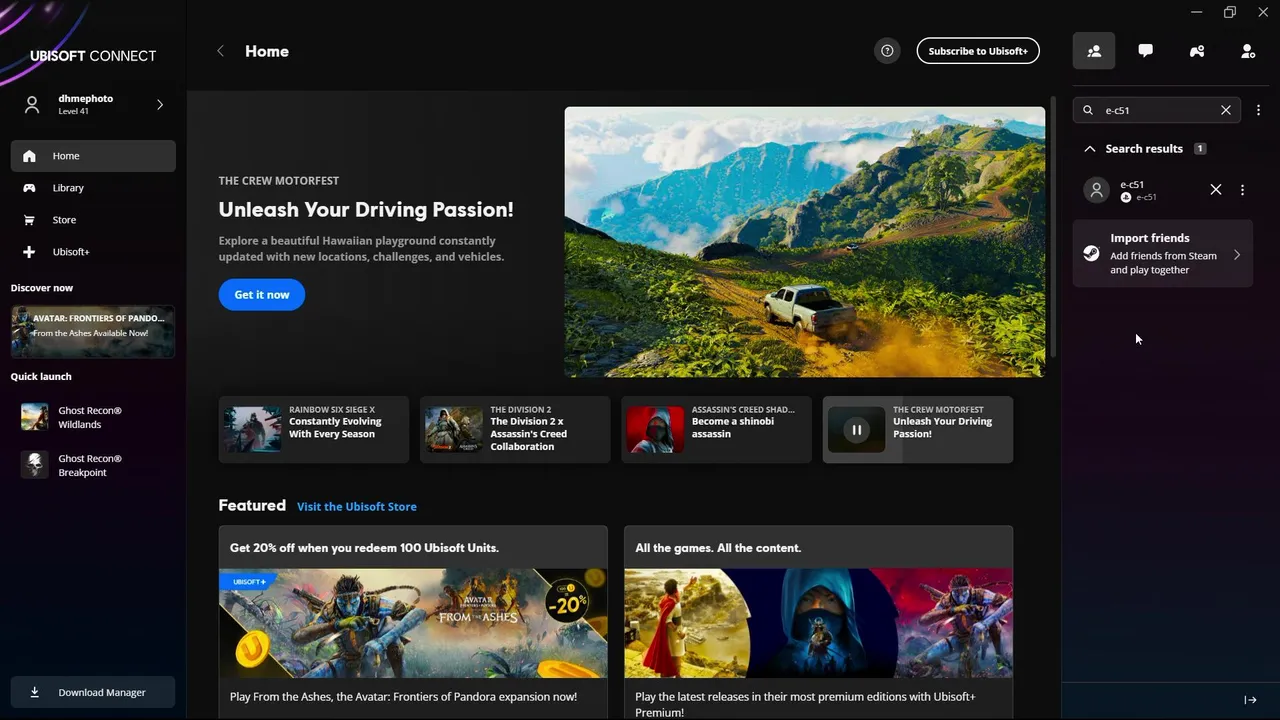This screenshot has height=720, width=1280.
Task: Select Assassin's Creed Shadows carousel card
Action: (x=716, y=429)
